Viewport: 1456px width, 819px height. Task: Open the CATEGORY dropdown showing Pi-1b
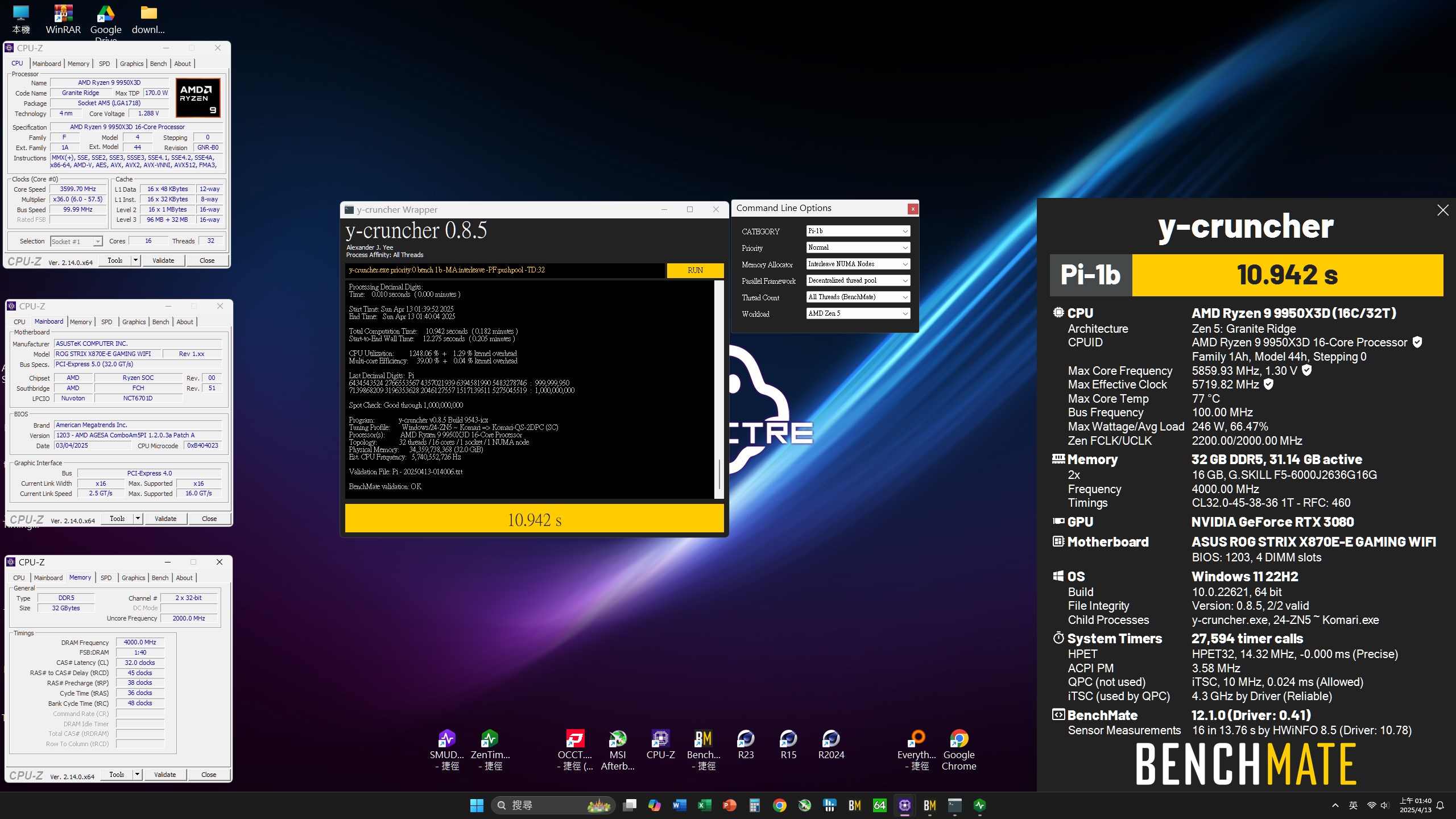(x=858, y=231)
